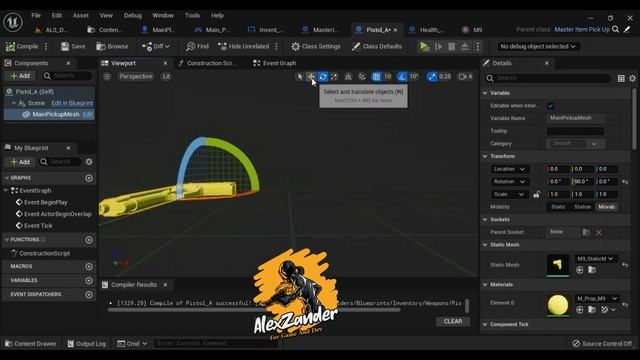
Task: Click the Eject button in the toolbar
Action: pos(464,47)
